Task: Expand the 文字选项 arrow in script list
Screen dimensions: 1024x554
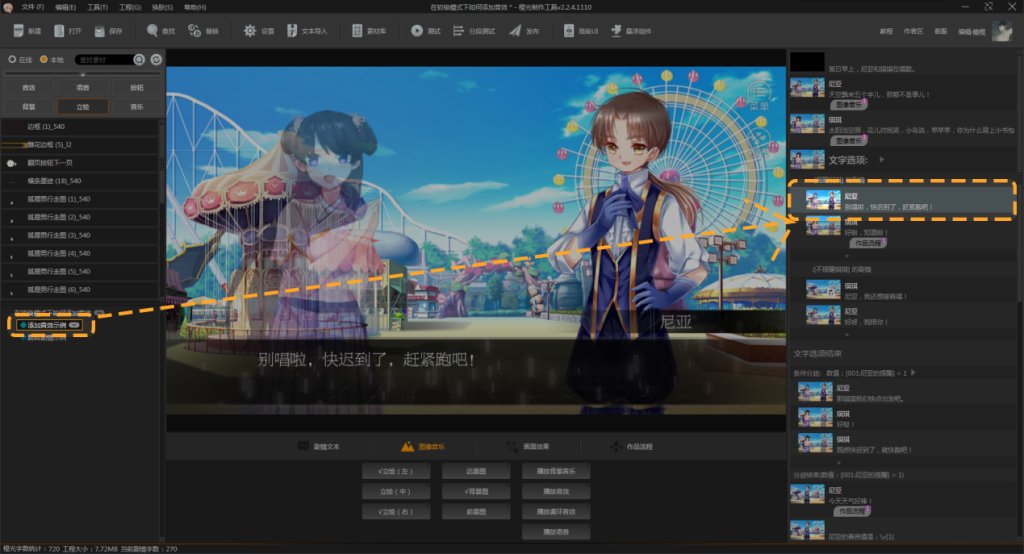Action: click(x=880, y=159)
